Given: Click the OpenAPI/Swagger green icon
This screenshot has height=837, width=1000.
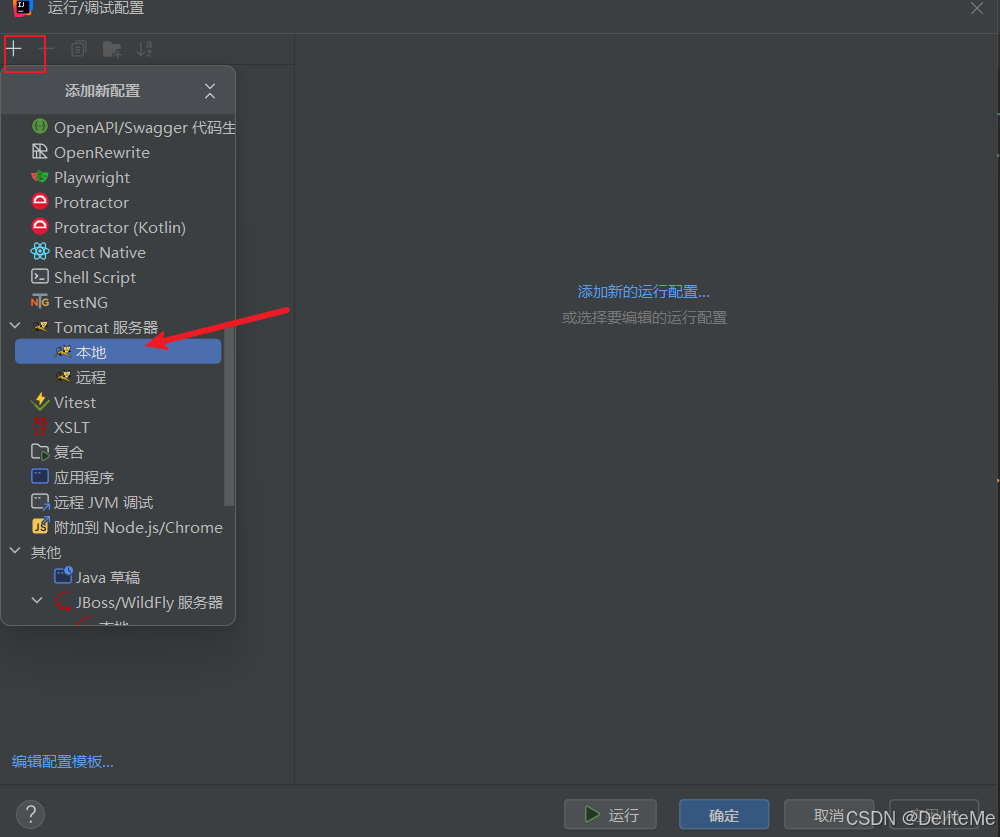Looking at the screenshot, I should (x=40, y=126).
